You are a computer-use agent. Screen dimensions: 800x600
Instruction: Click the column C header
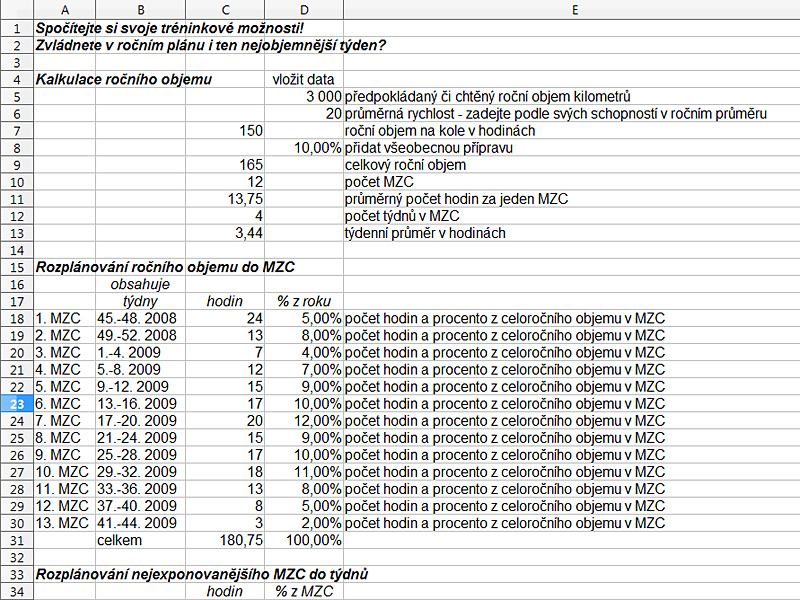tap(225, 9)
